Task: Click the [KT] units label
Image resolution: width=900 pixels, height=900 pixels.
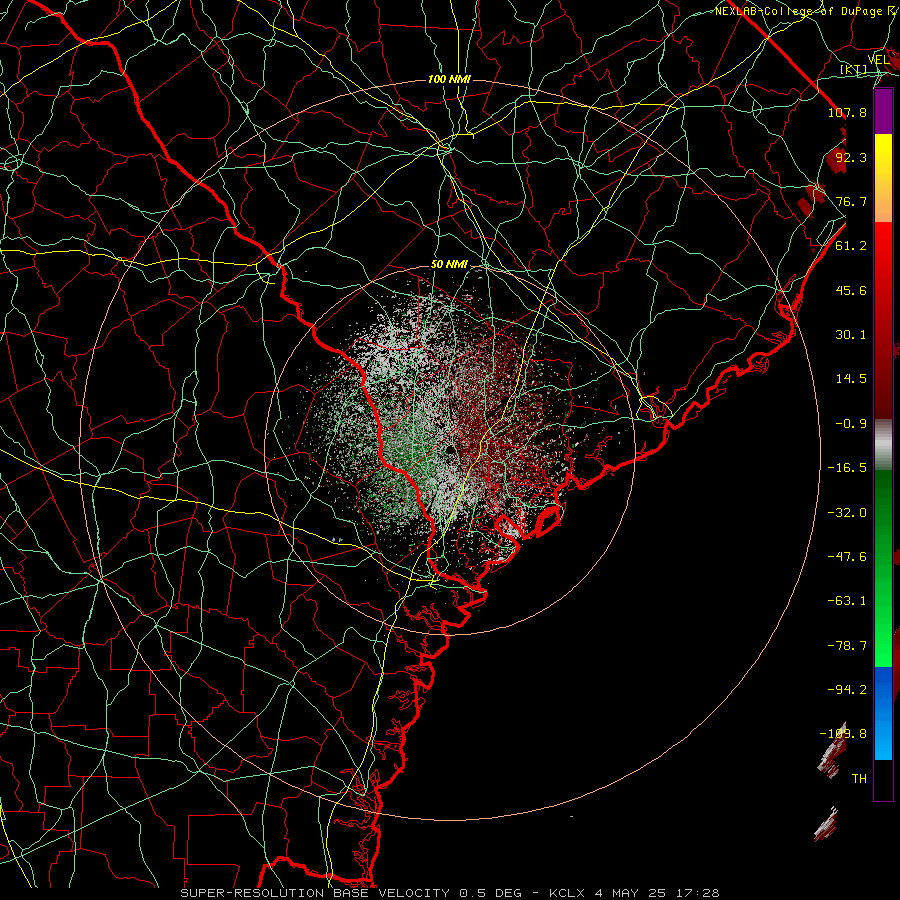Action: tap(854, 70)
